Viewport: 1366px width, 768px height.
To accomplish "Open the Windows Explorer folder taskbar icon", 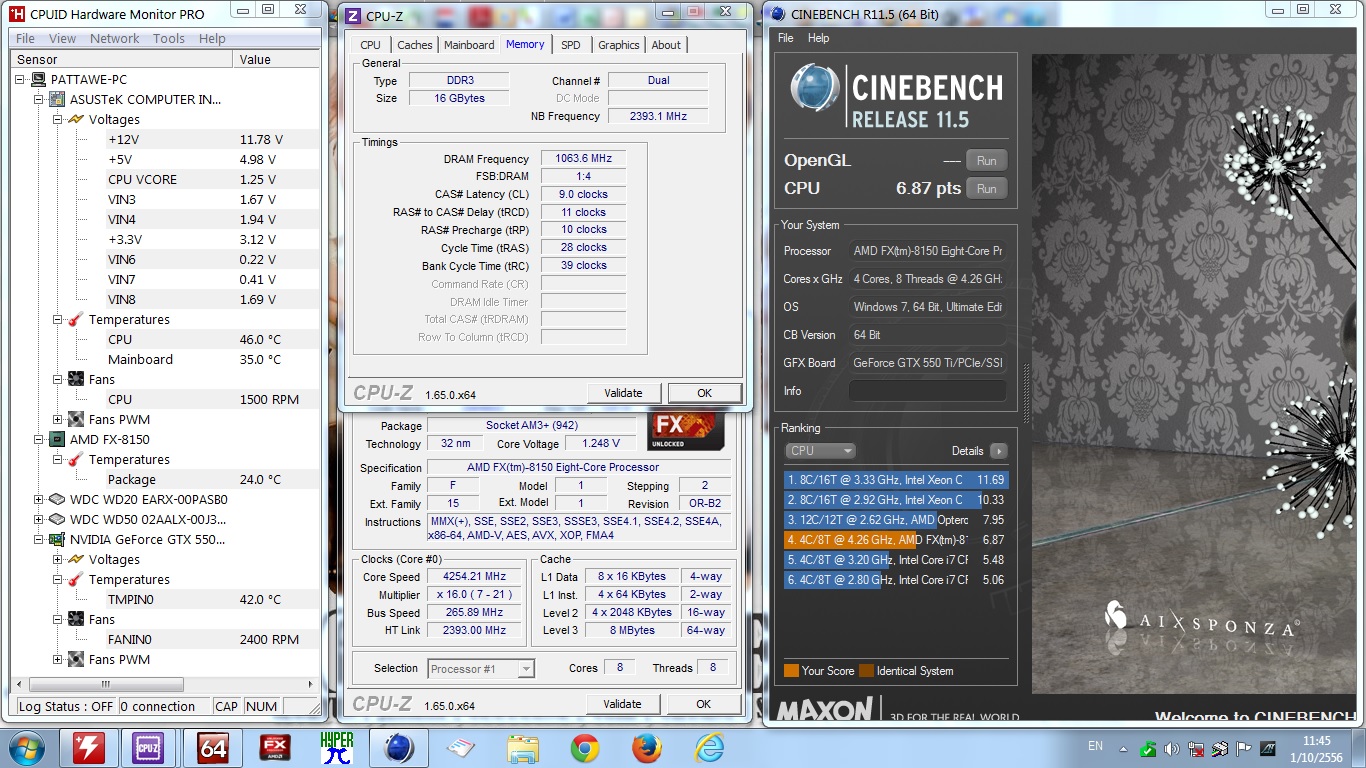I will 523,747.
